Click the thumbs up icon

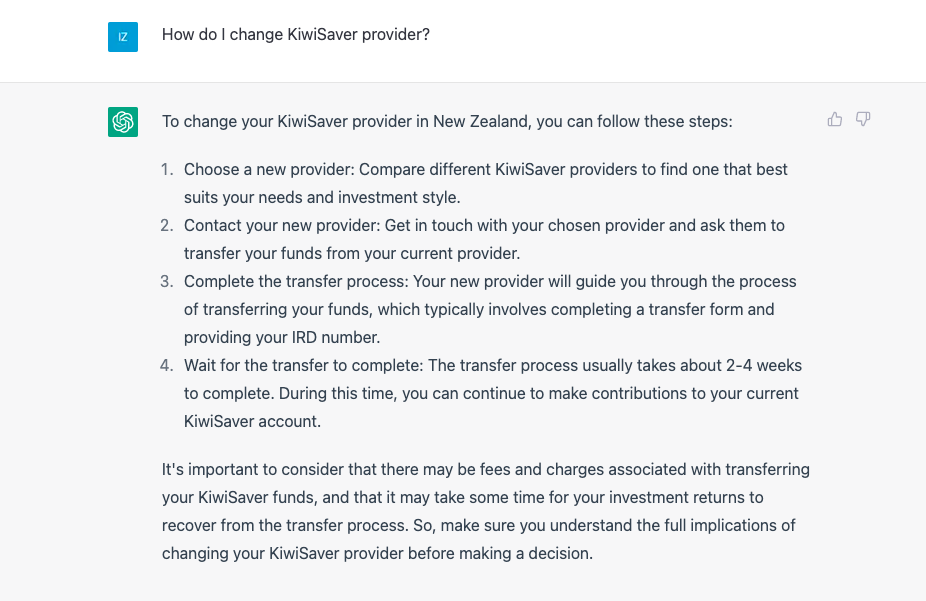click(x=834, y=119)
